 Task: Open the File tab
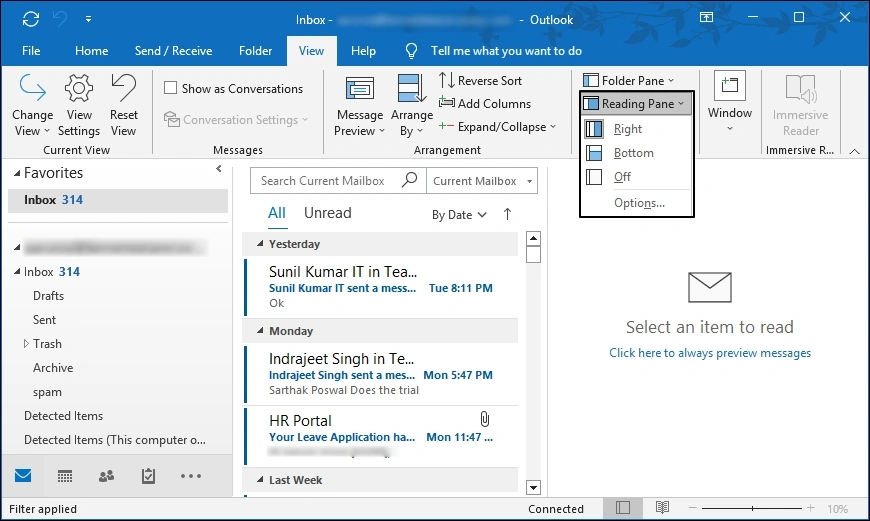pos(31,50)
